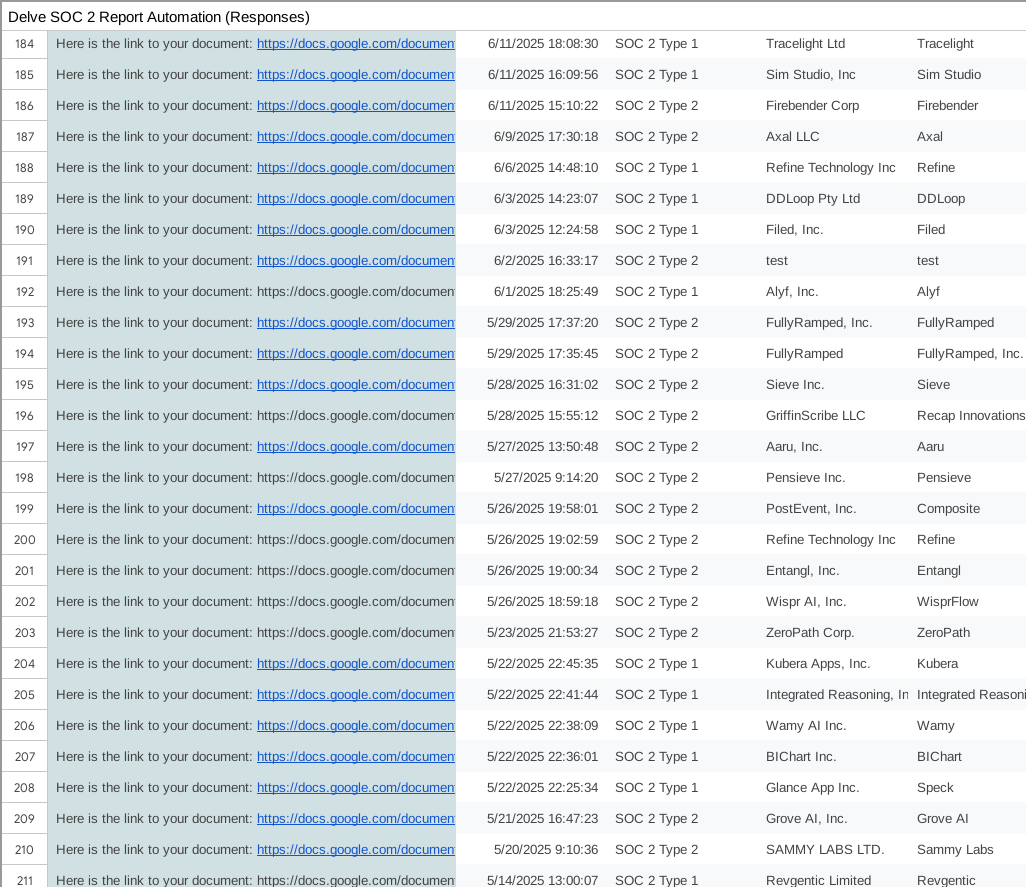1026x887 pixels.
Task: Open the document link in row 209
Action: pos(355,818)
